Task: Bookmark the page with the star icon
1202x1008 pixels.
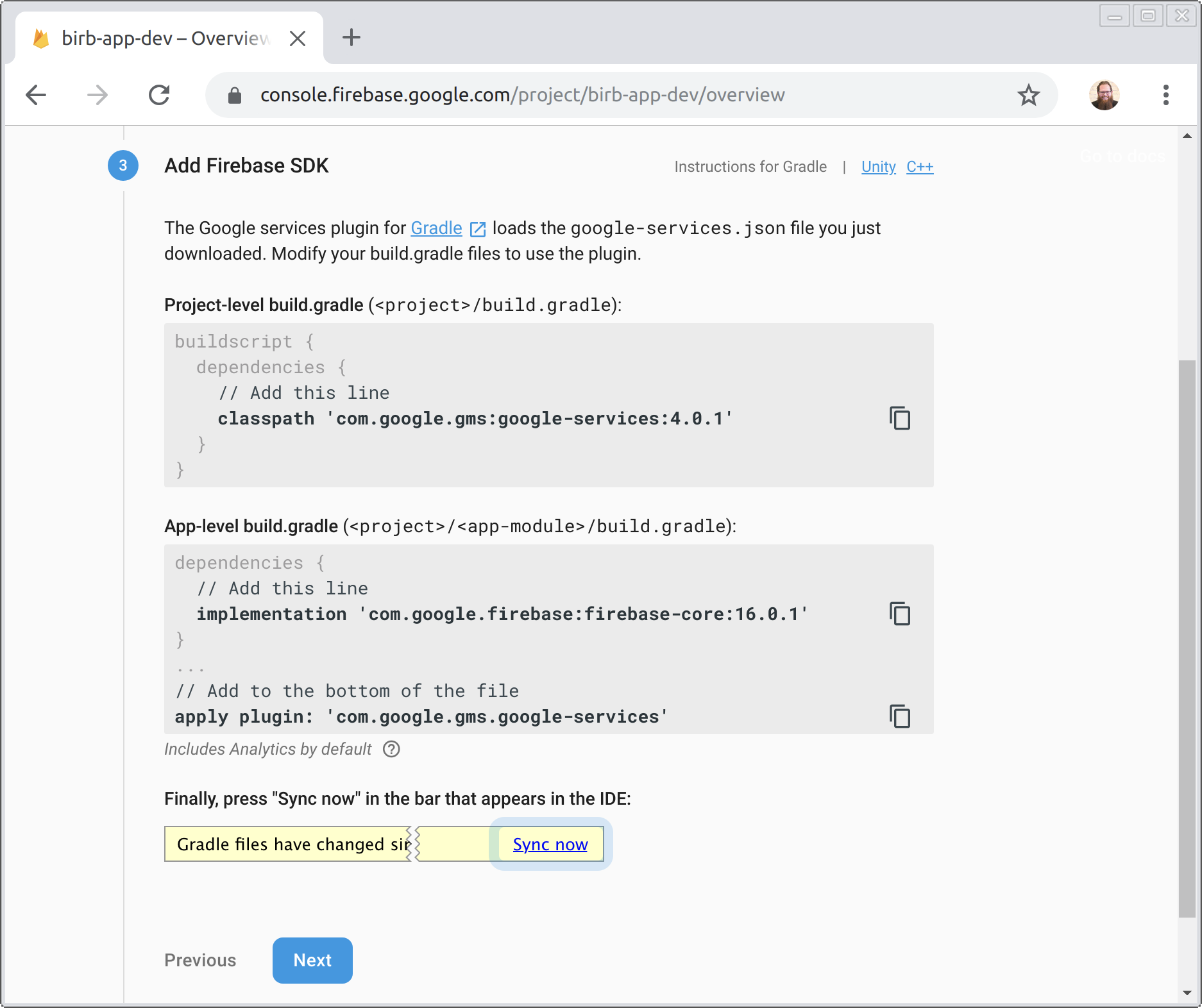Action: pyautogui.click(x=1028, y=94)
